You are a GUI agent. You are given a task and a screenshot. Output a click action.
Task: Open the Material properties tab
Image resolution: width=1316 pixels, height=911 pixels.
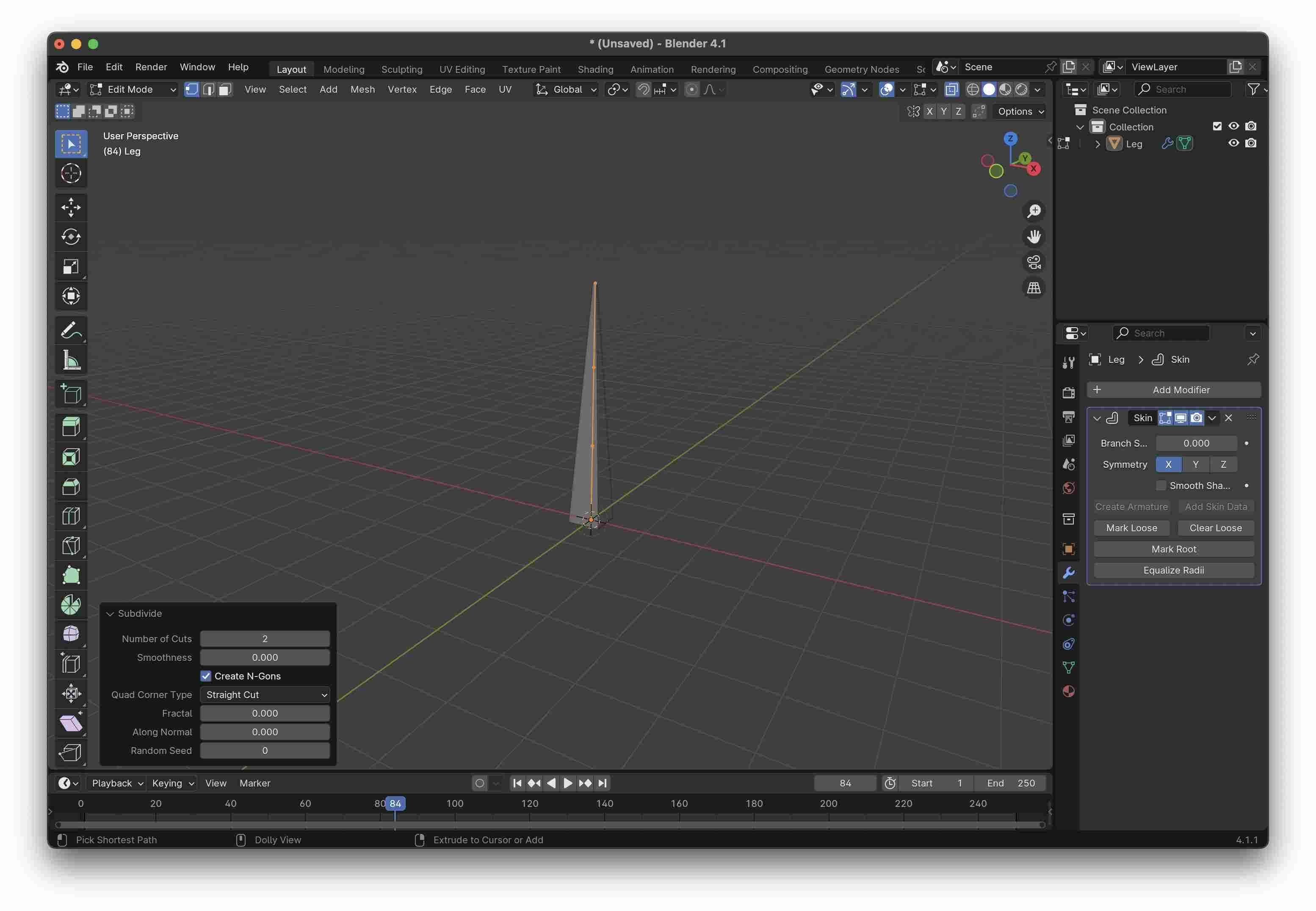(x=1069, y=691)
